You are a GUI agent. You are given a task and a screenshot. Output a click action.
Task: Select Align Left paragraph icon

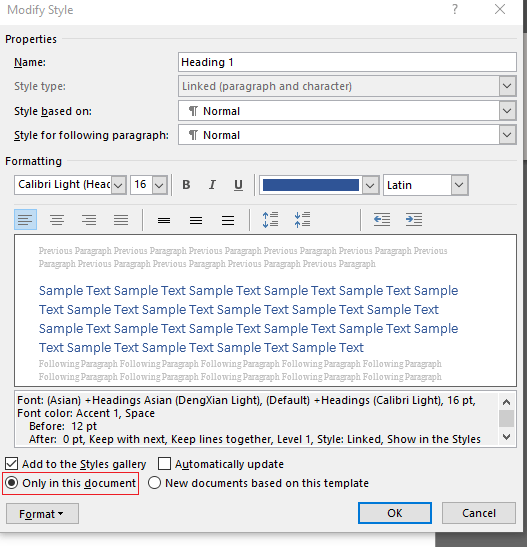[25, 220]
